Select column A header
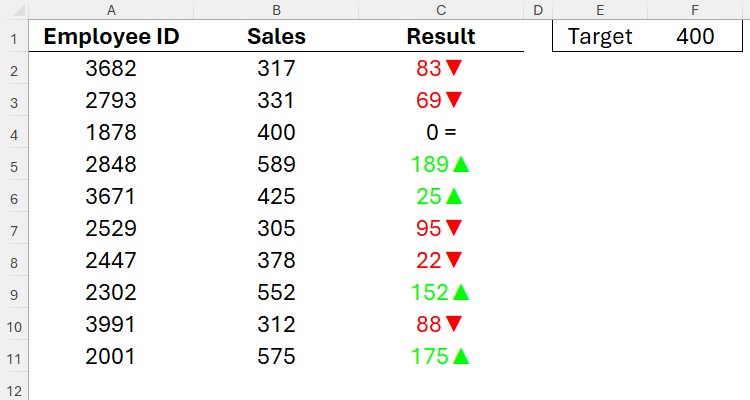 [x=111, y=9]
